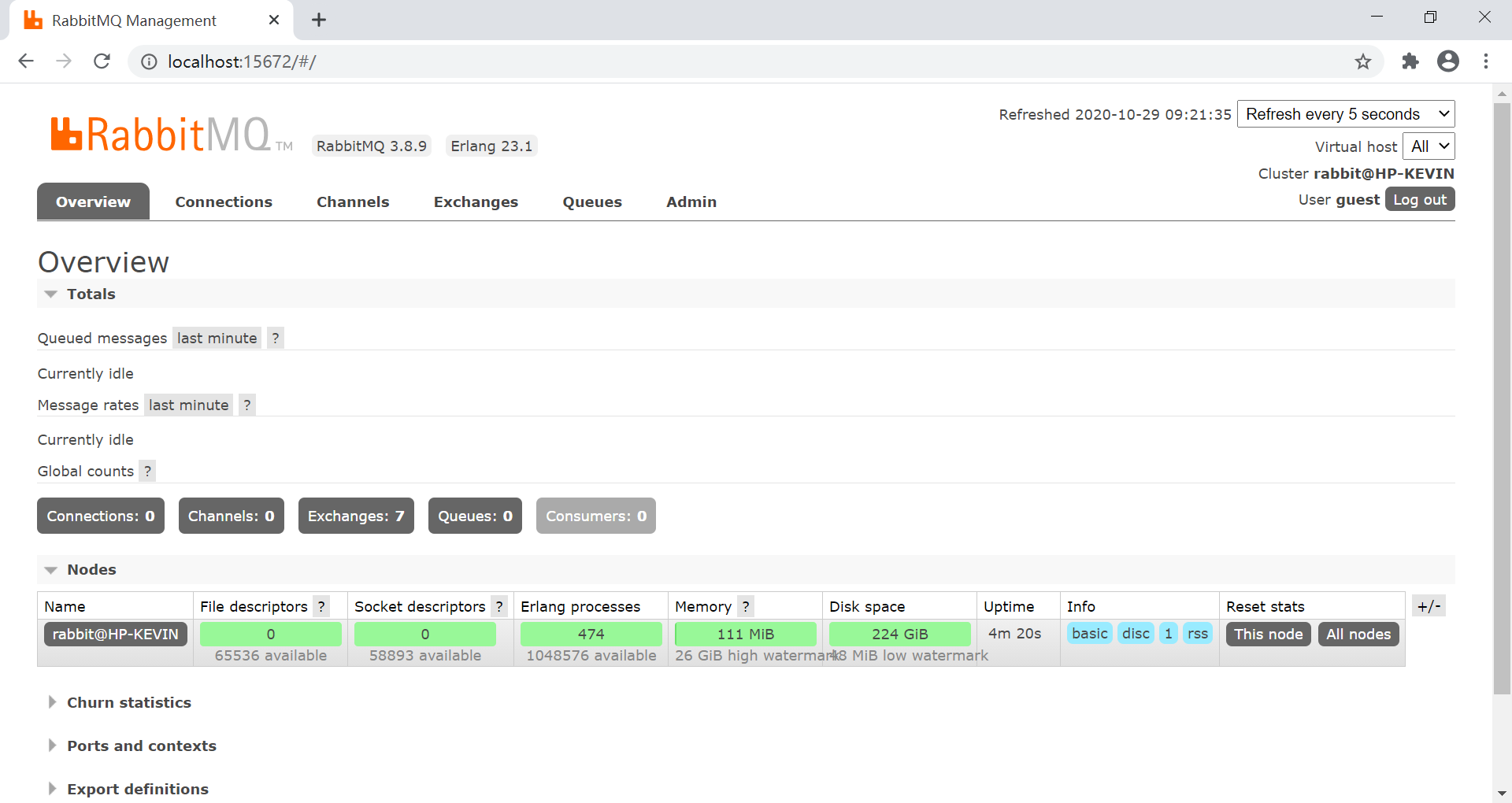
Task: Expand Export definitions section
Action: click(x=128, y=789)
